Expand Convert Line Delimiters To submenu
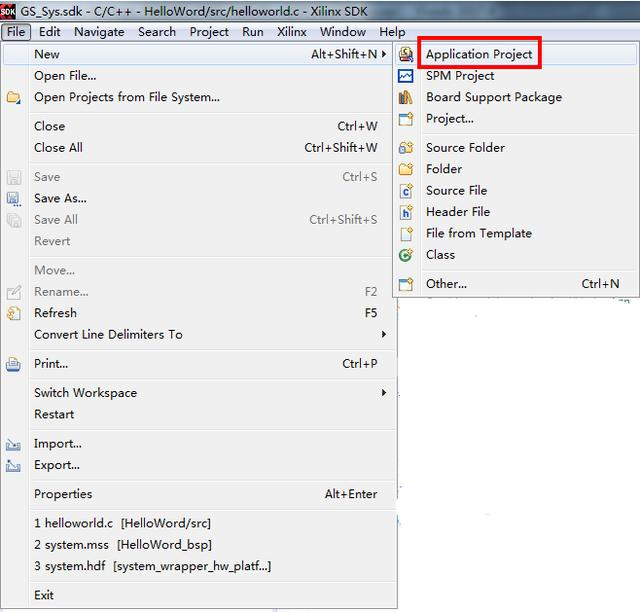The image size is (640, 612). 384,334
